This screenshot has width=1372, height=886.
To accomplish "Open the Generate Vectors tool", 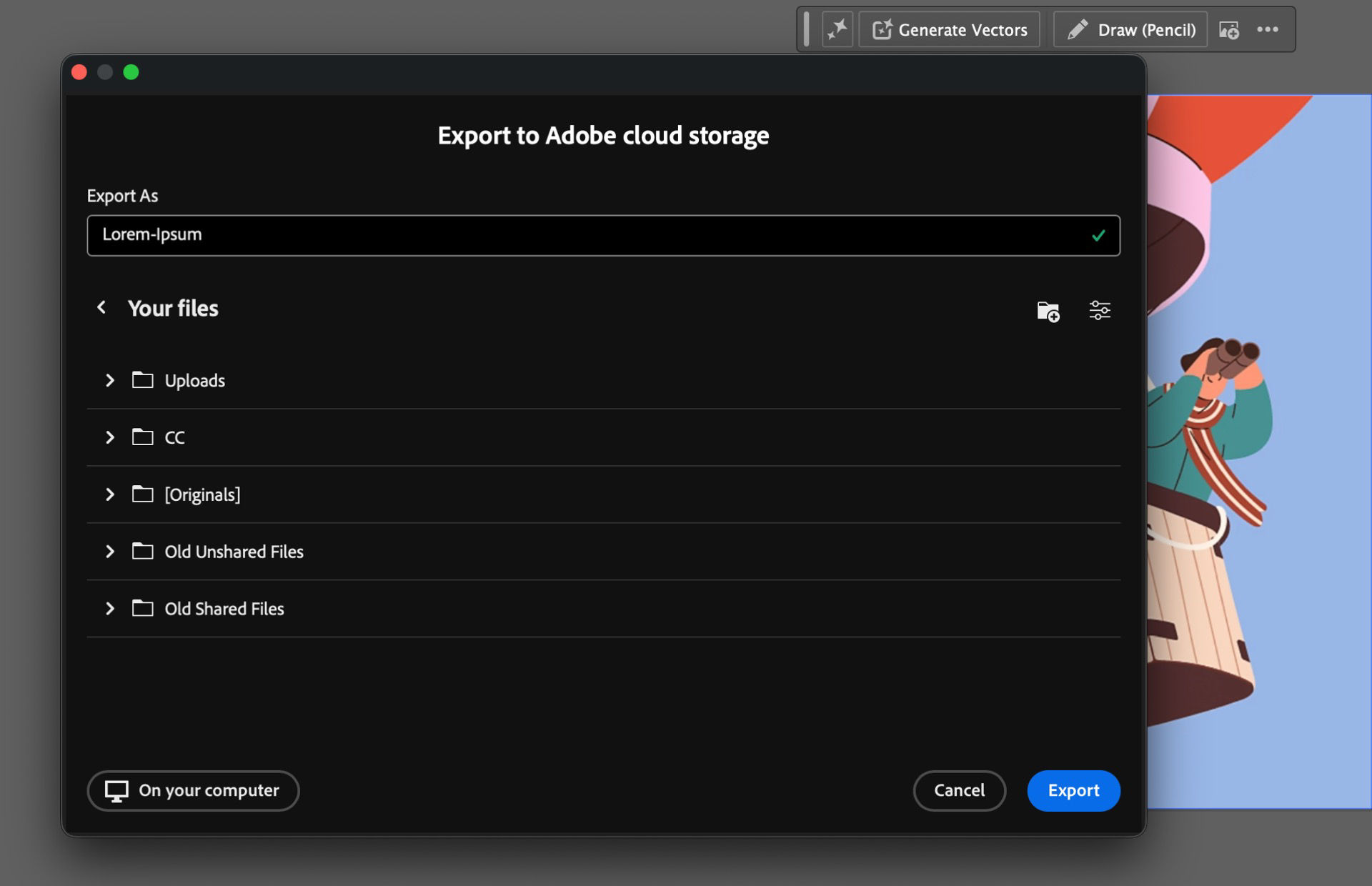I will [948, 29].
